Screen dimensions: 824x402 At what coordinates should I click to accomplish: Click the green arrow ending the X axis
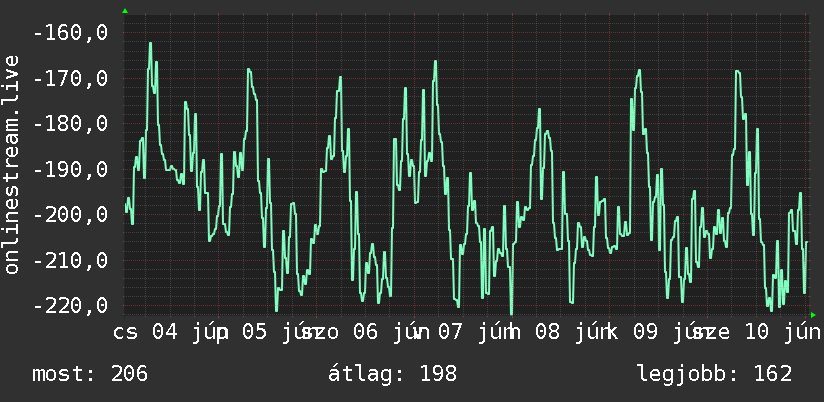813,315
